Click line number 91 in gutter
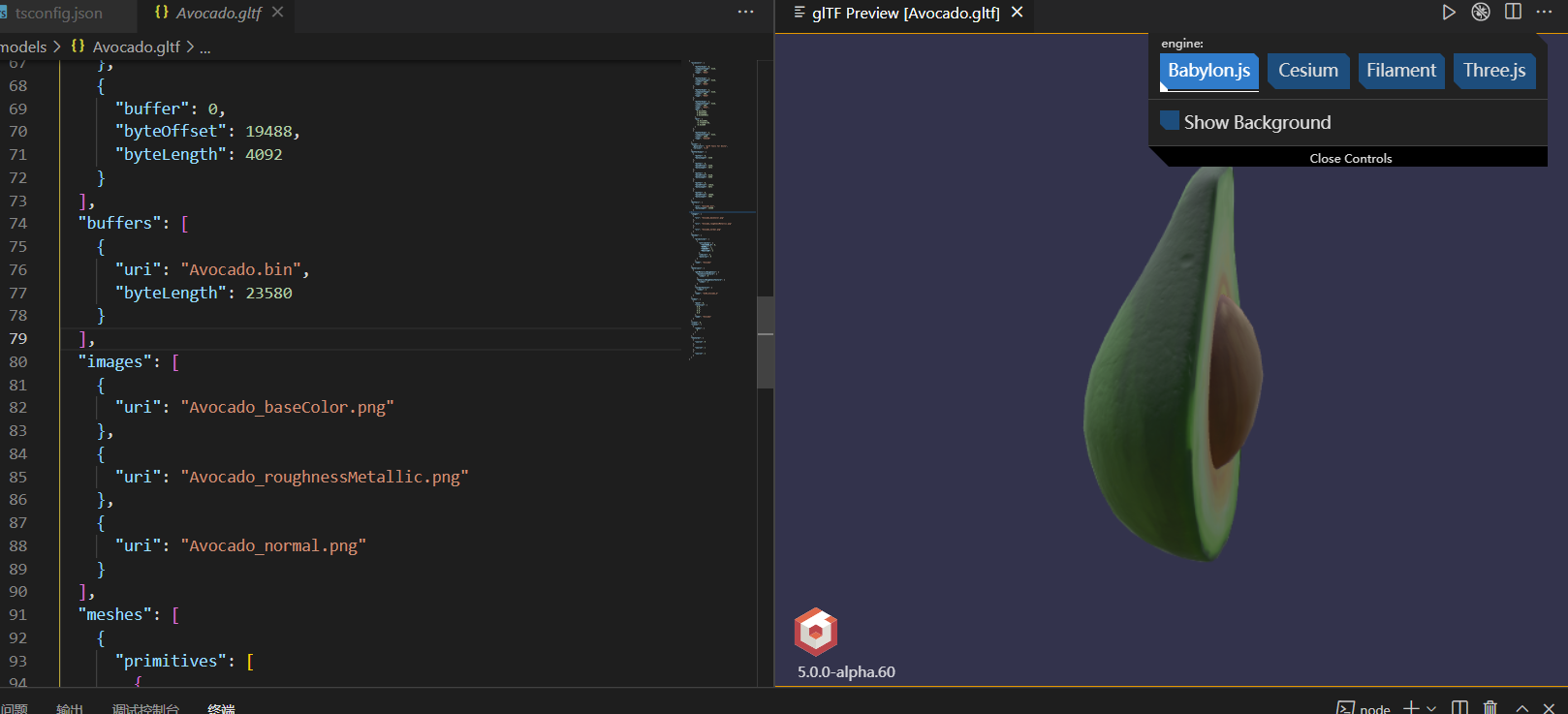1568x714 pixels. pos(18,614)
